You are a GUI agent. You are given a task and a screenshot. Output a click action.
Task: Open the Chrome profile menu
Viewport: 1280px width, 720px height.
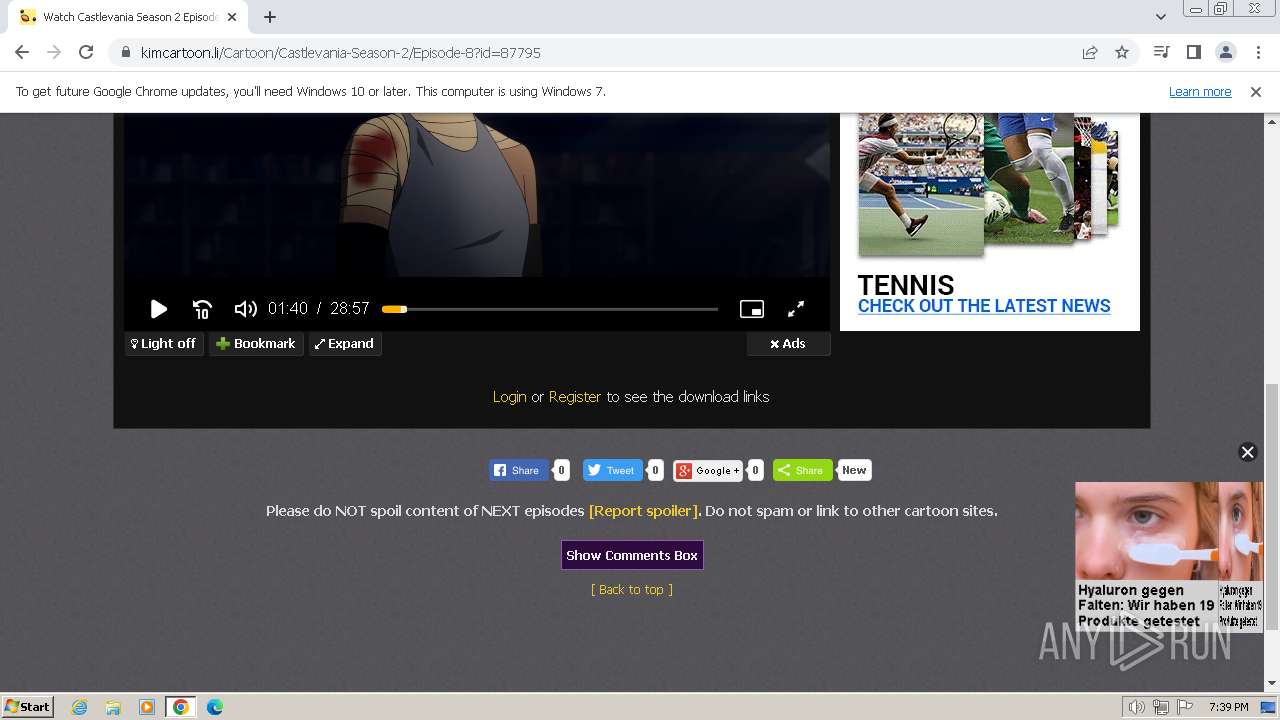point(1225,52)
